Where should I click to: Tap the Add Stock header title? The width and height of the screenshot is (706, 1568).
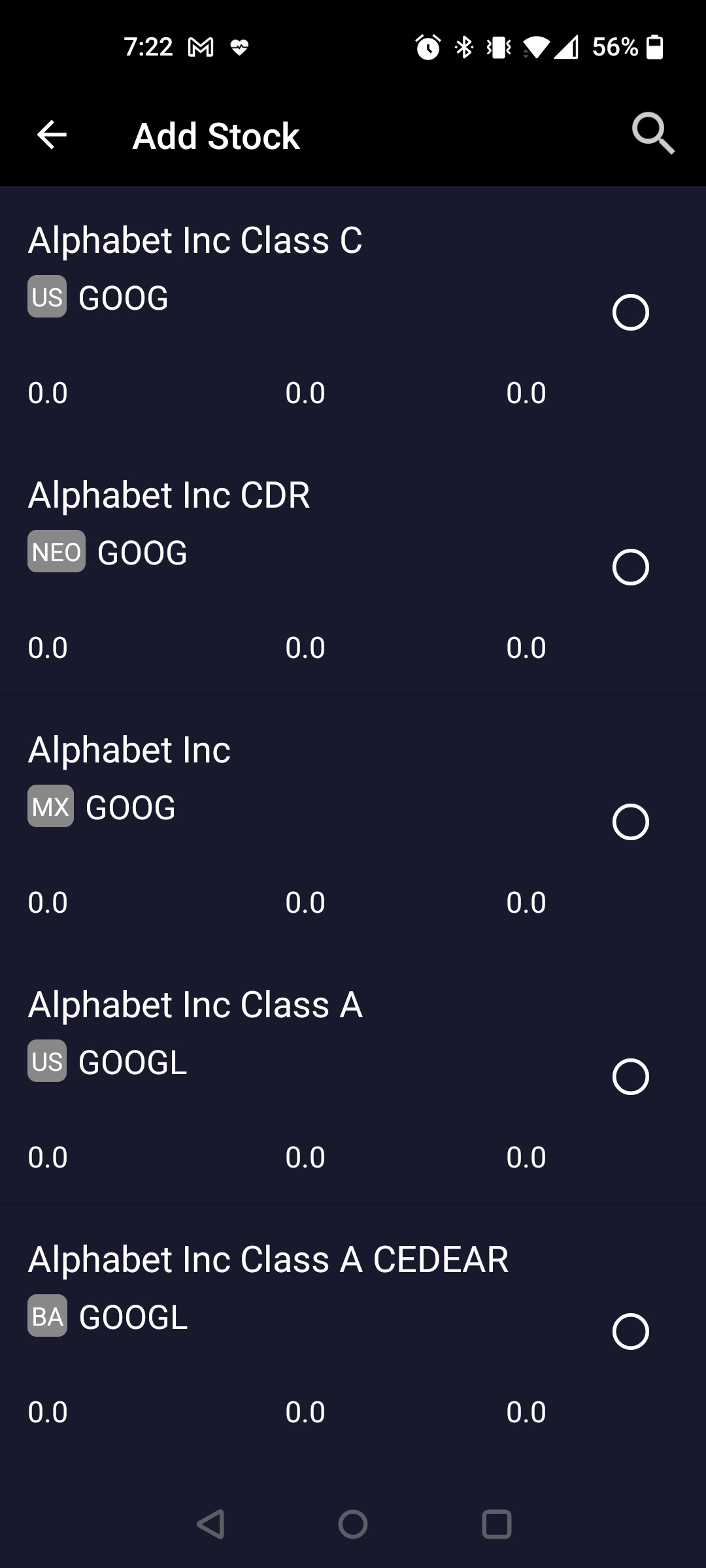coord(216,136)
